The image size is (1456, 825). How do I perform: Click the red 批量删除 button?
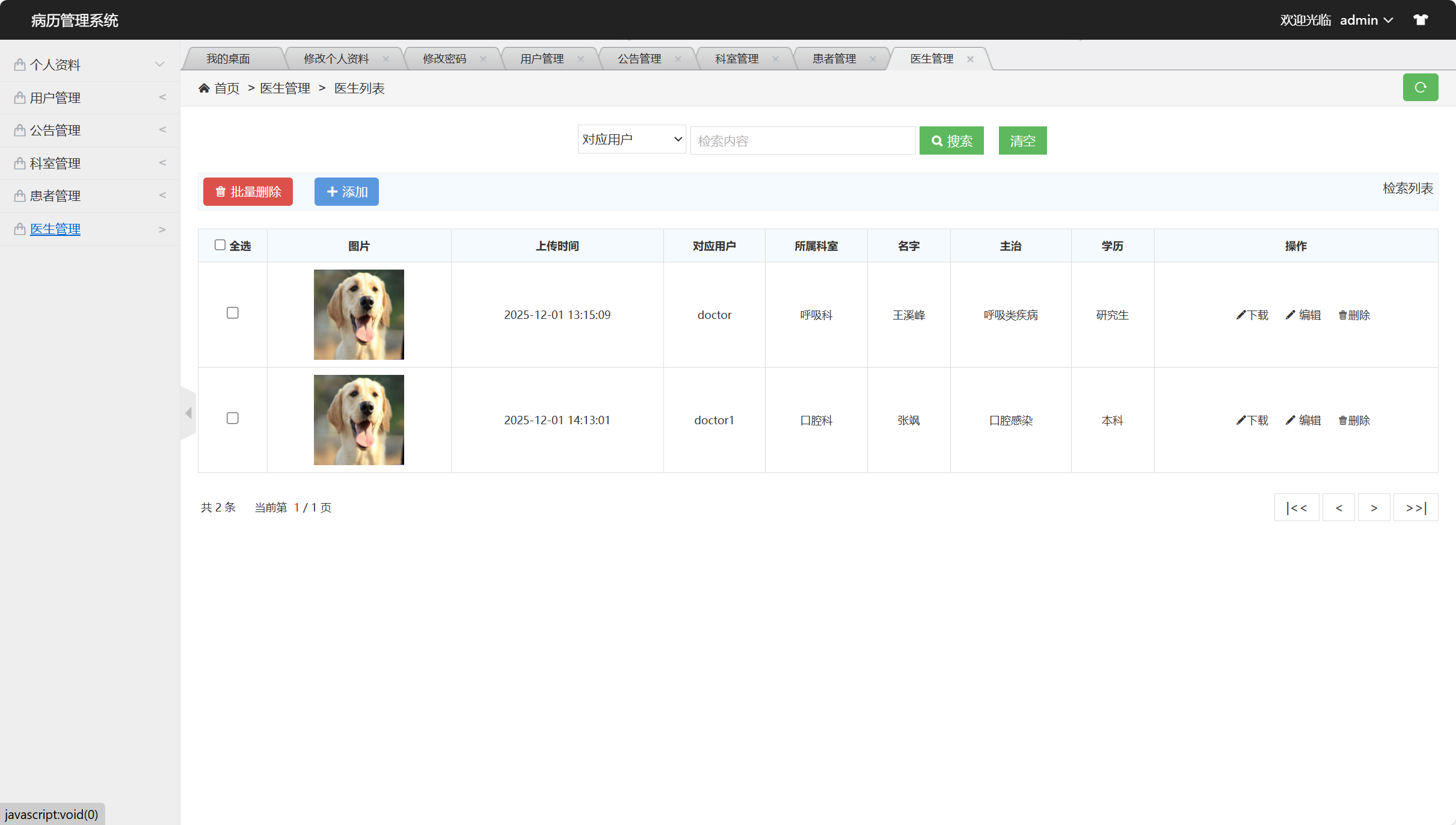[x=248, y=192]
